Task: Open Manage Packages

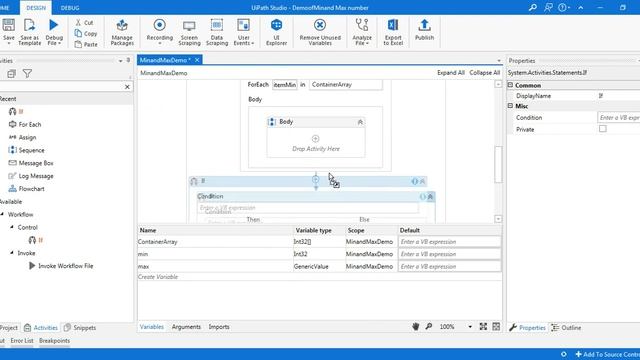Action: [x=122, y=32]
